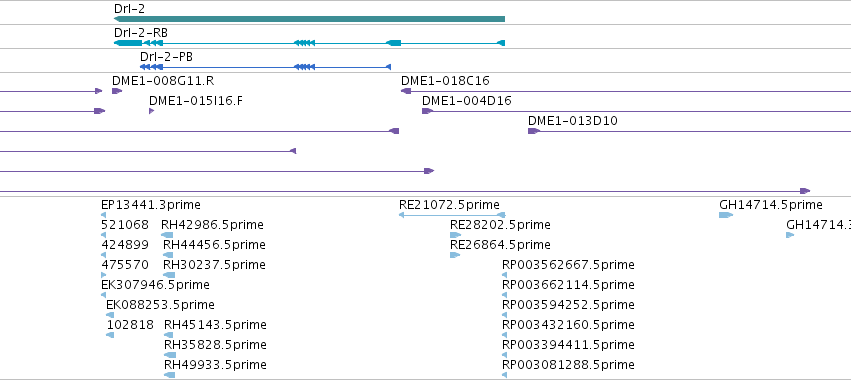
Task: Click the EK307946.5prime label
Action: click(x=155, y=284)
